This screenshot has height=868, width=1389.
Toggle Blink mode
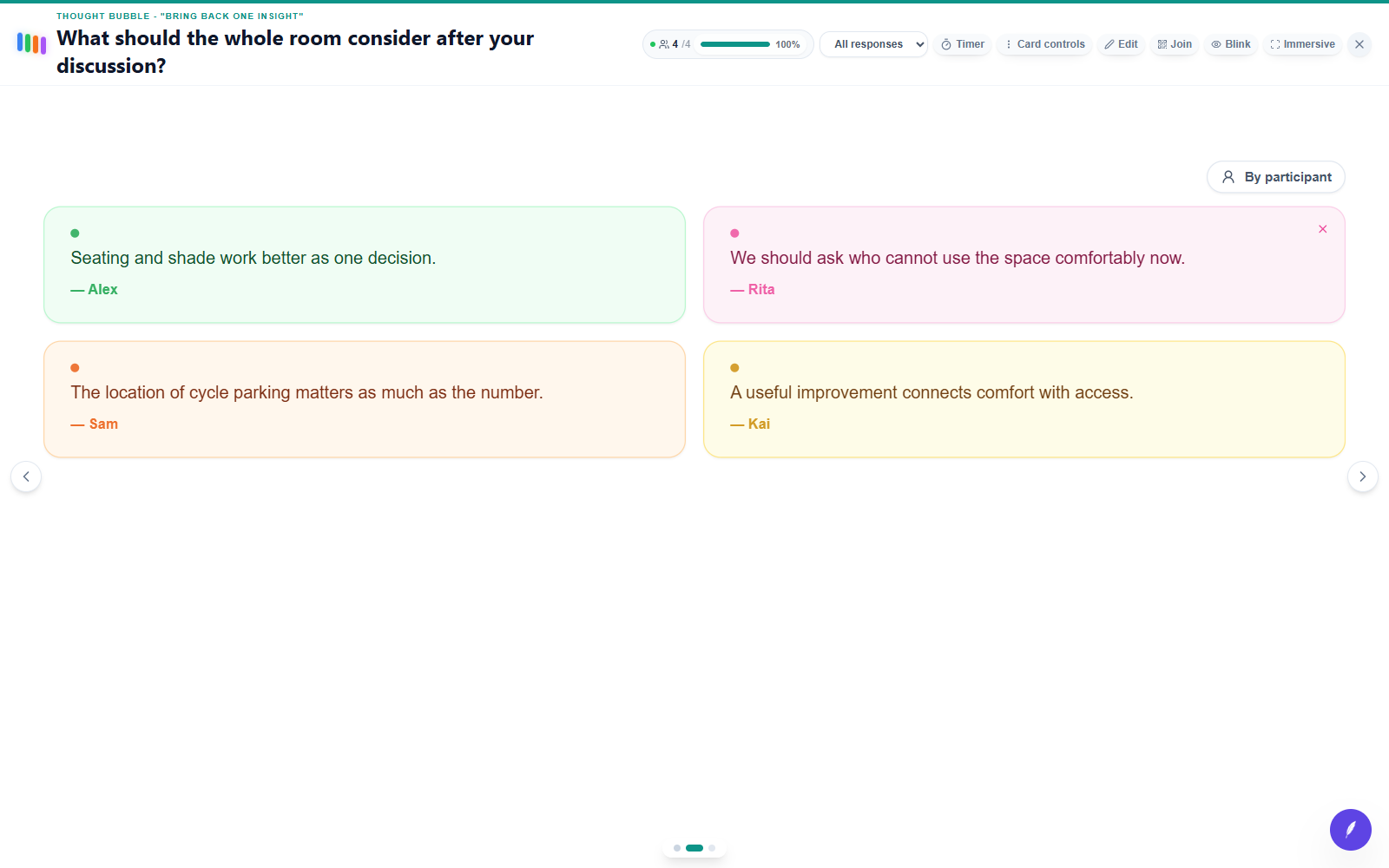(x=1231, y=44)
